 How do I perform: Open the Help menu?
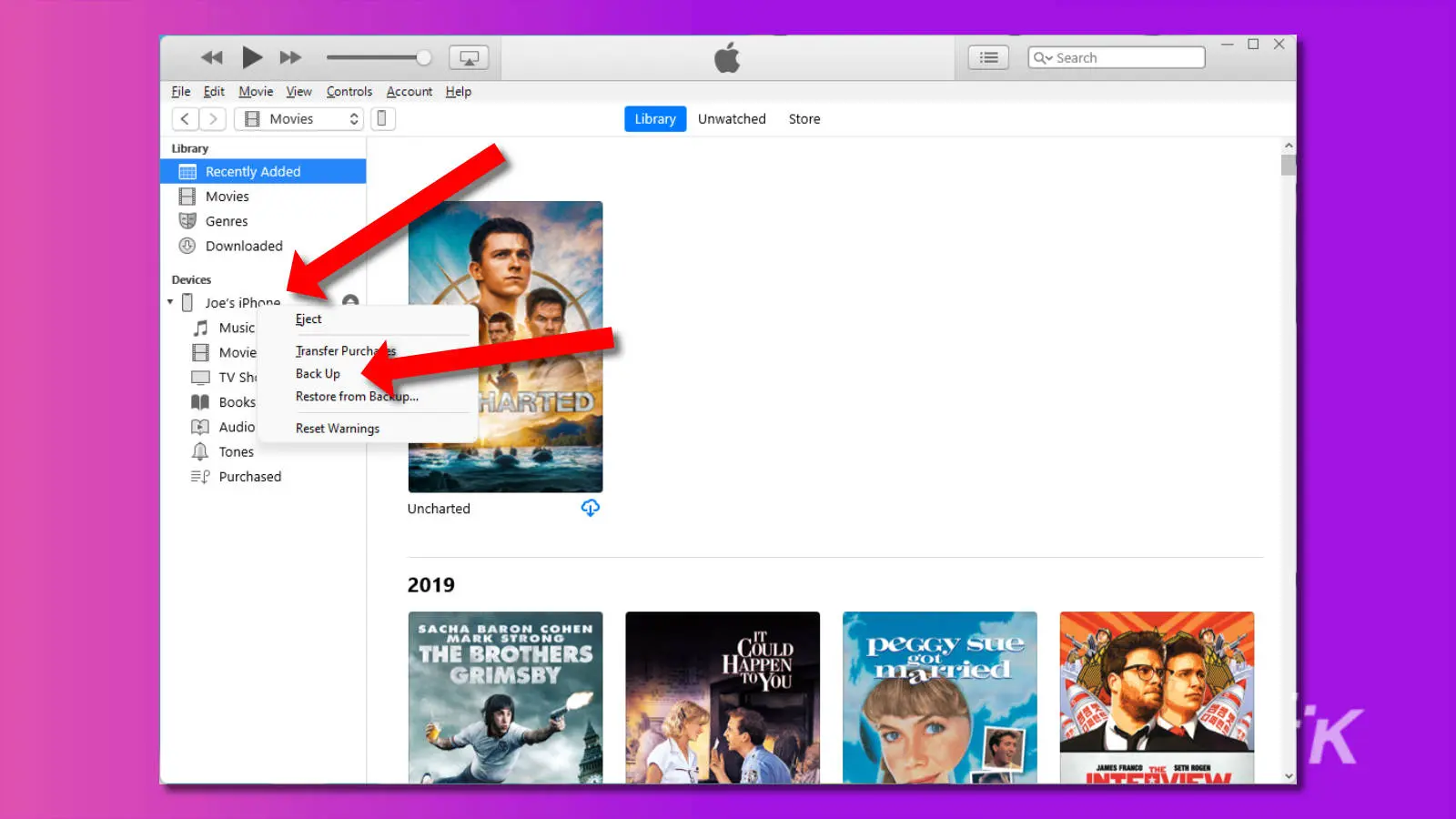click(x=459, y=91)
